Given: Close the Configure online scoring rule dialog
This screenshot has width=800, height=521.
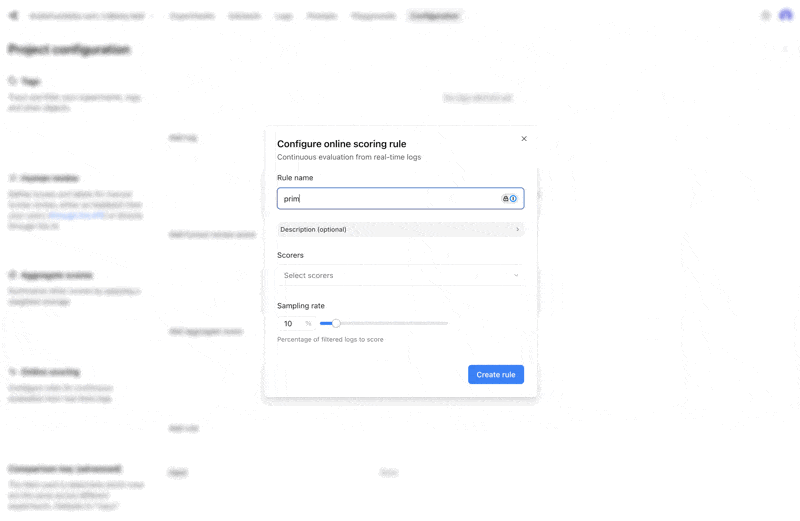Looking at the screenshot, I should (523, 139).
